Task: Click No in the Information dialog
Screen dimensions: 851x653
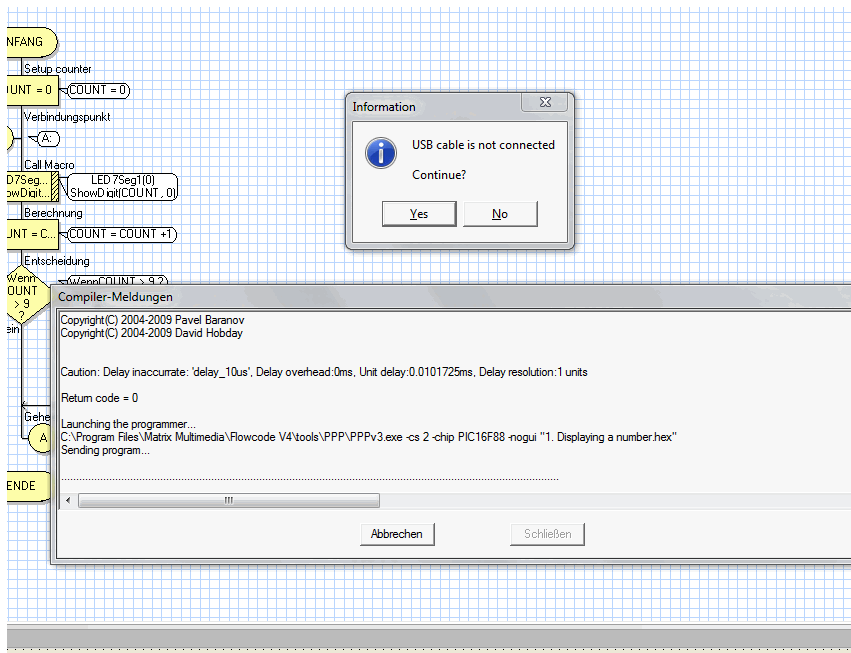Action: coord(500,214)
